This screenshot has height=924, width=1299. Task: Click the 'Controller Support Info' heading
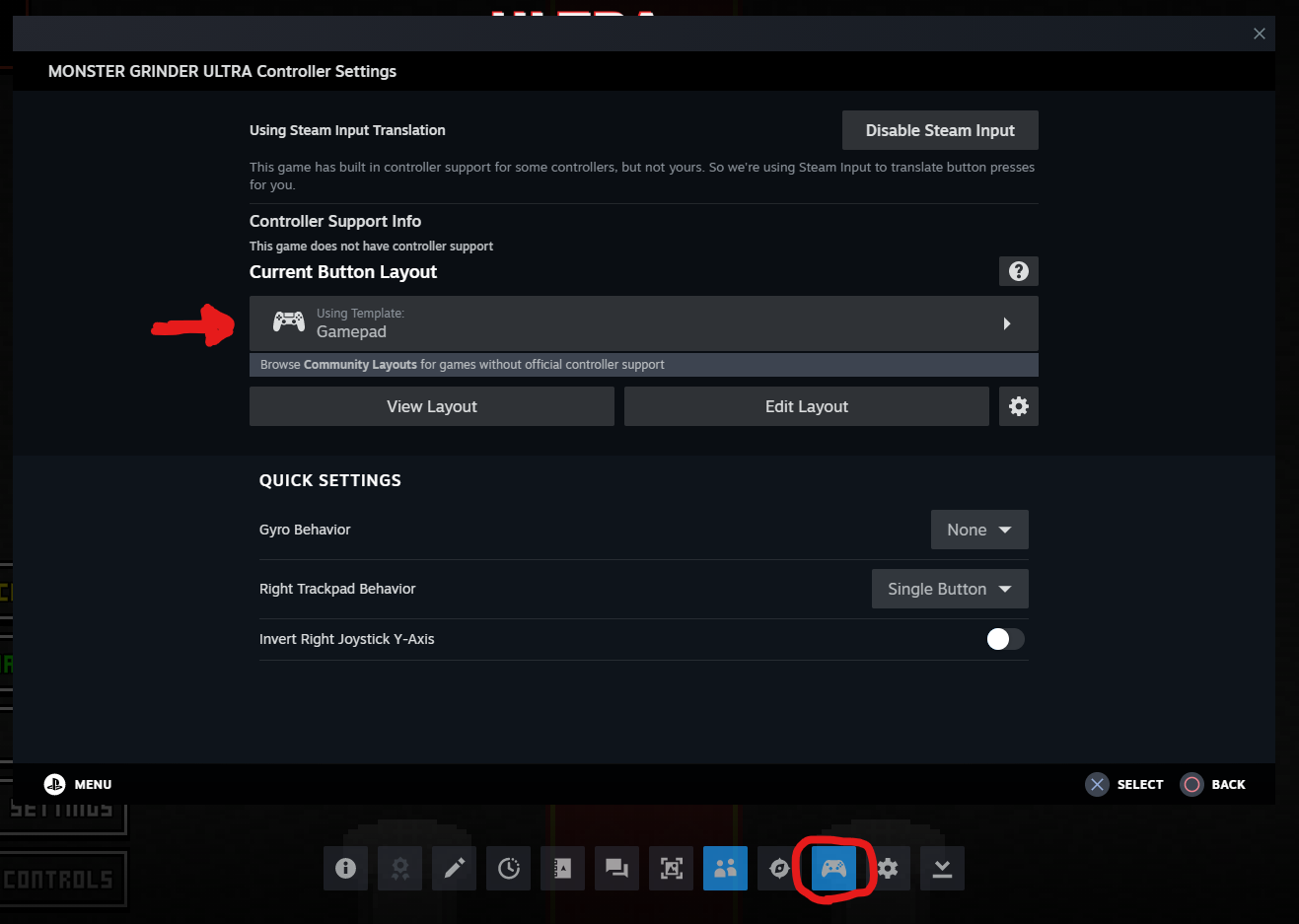click(335, 221)
